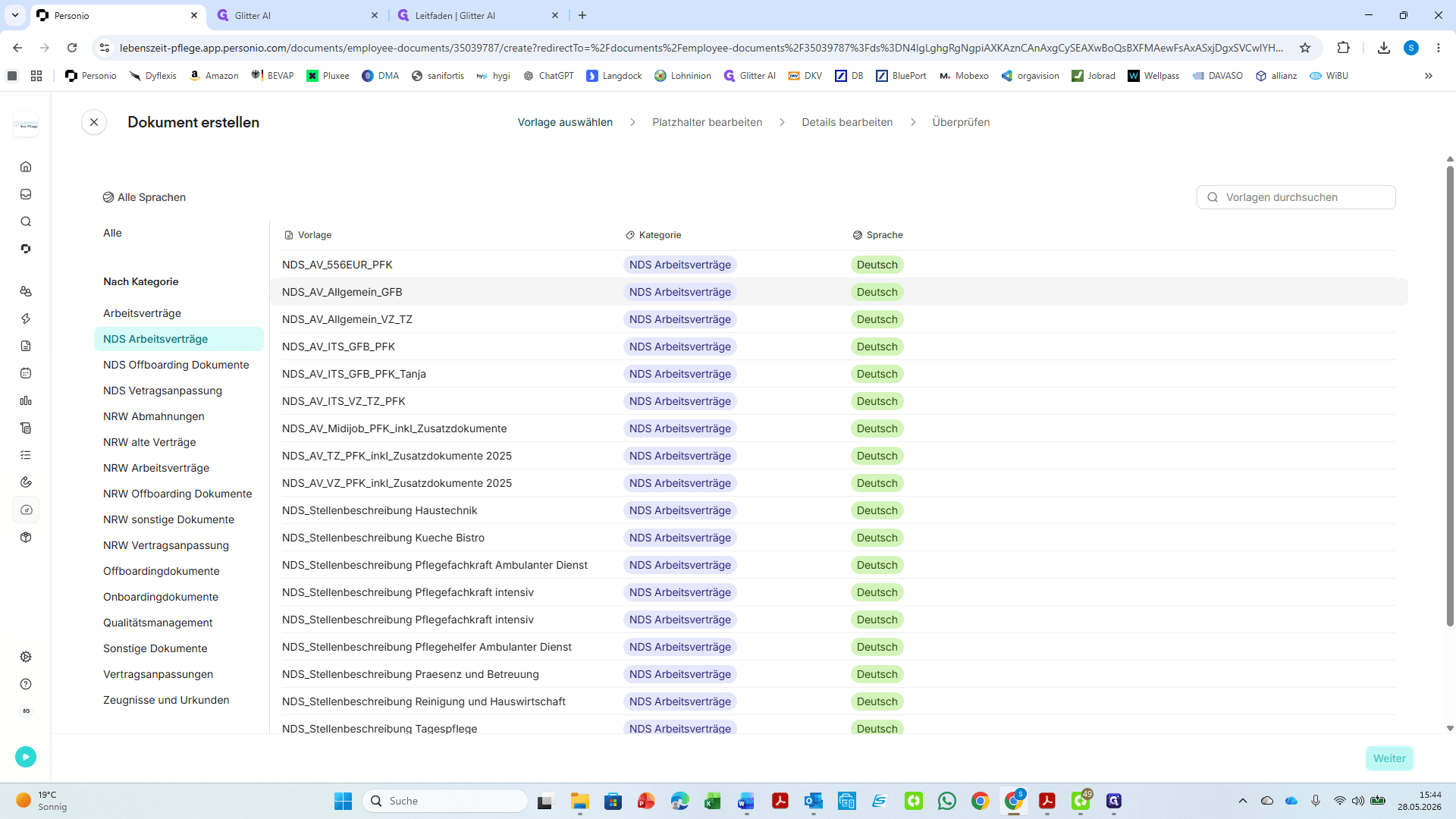Click the sidebar search icon
Viewport: 1456px width, 819px height.
[26, 221]
